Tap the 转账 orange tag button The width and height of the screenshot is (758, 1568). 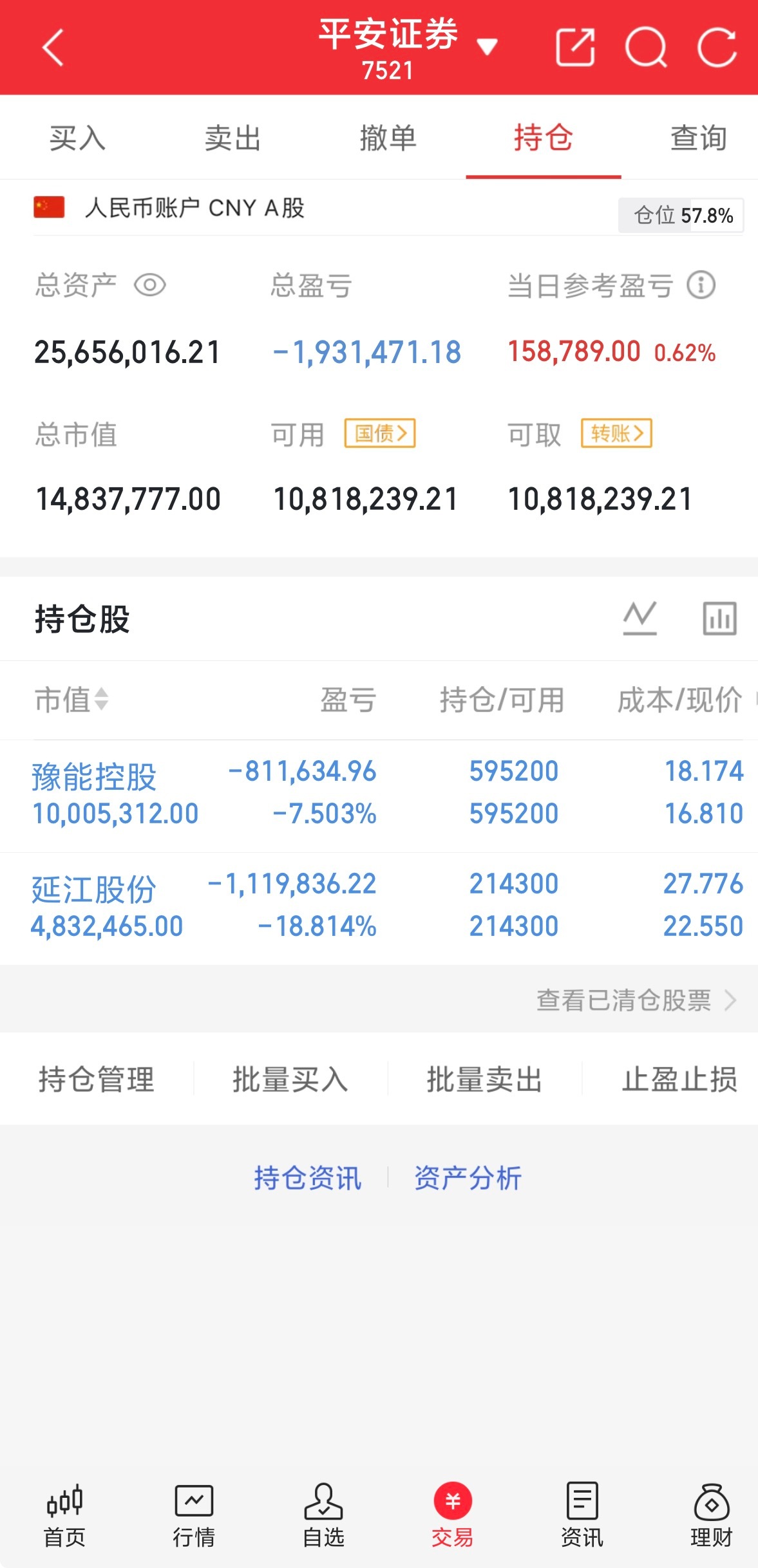coord(616,433)
